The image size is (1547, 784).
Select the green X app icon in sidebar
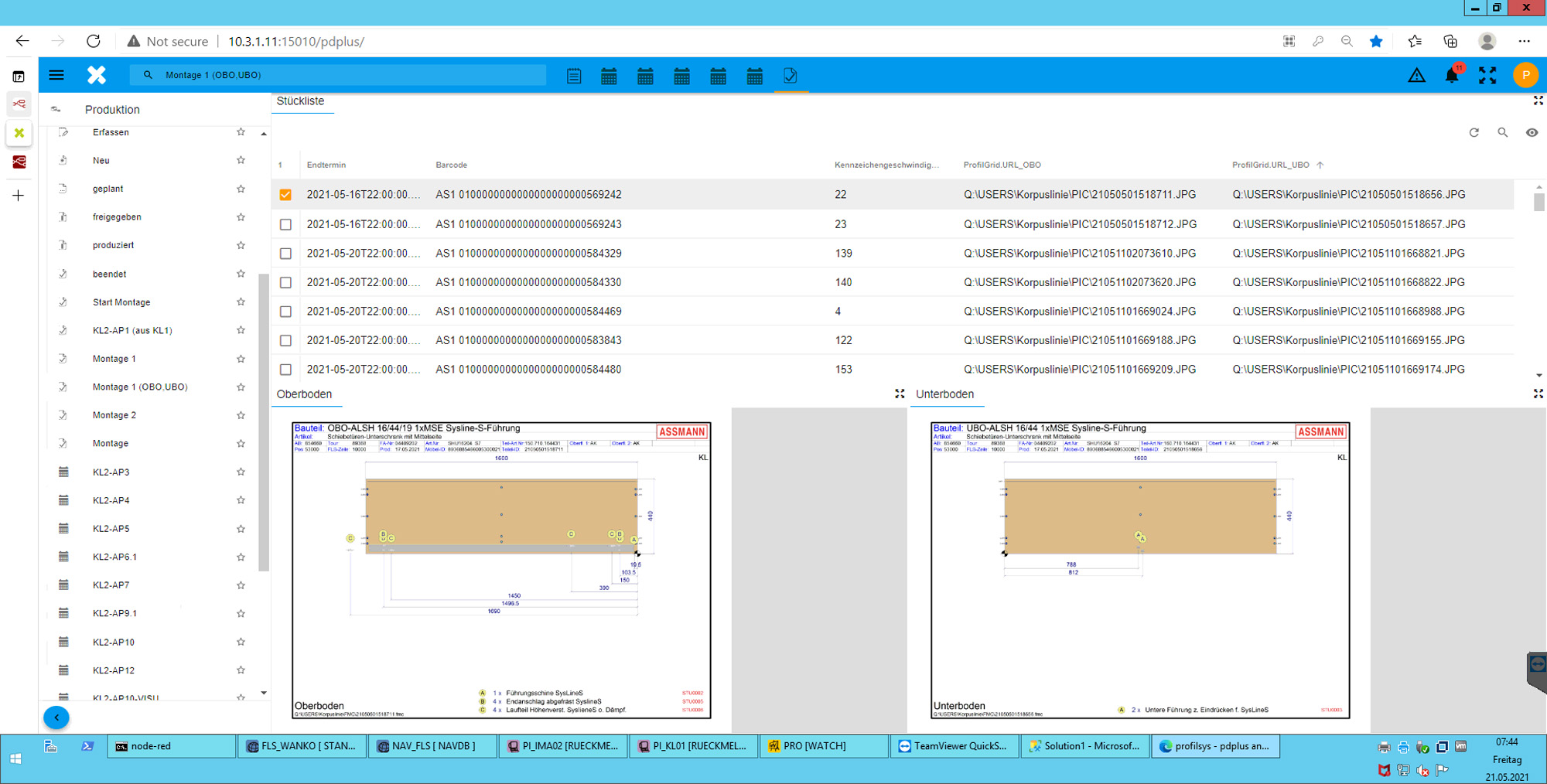coord(19,133)
